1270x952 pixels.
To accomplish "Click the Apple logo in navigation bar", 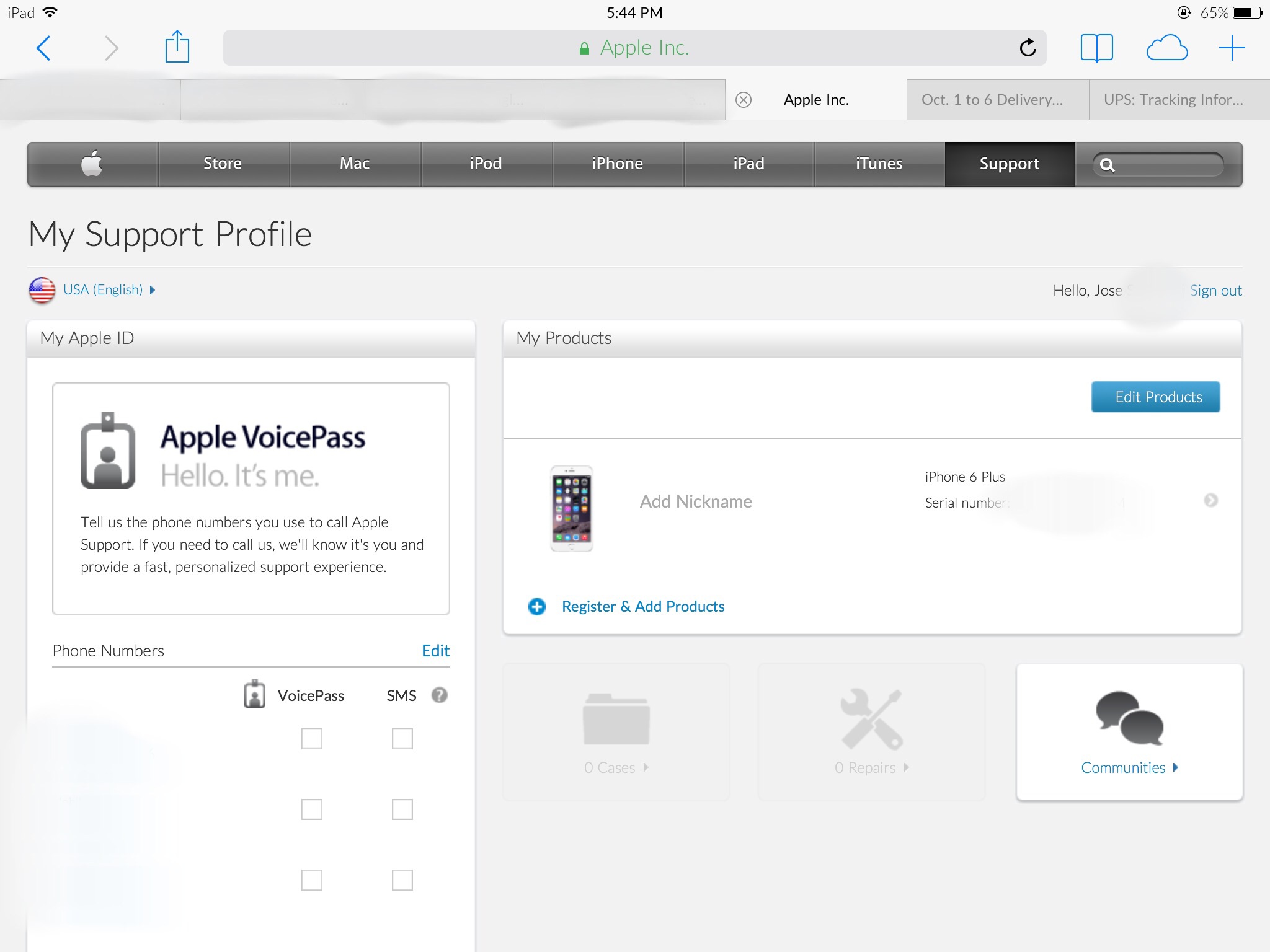I will (x=92, y=163).
